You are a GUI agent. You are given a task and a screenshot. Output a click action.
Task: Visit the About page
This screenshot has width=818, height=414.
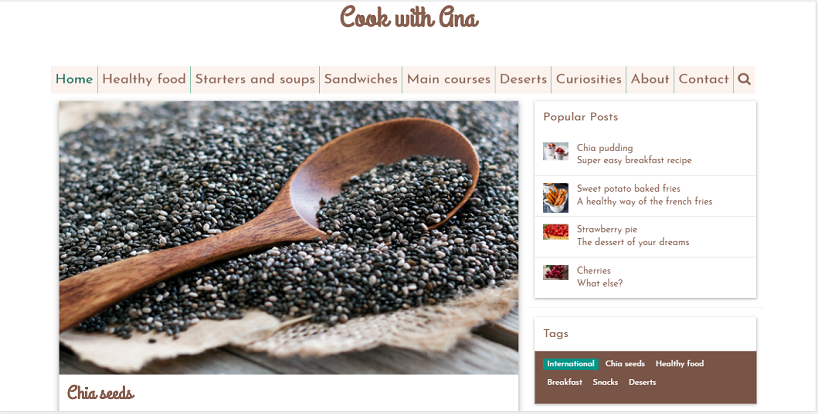click(x=650, y=79)
